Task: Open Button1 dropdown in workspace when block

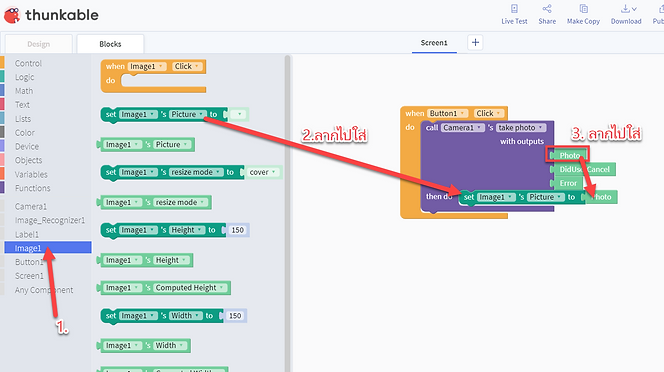Action: 448,113
